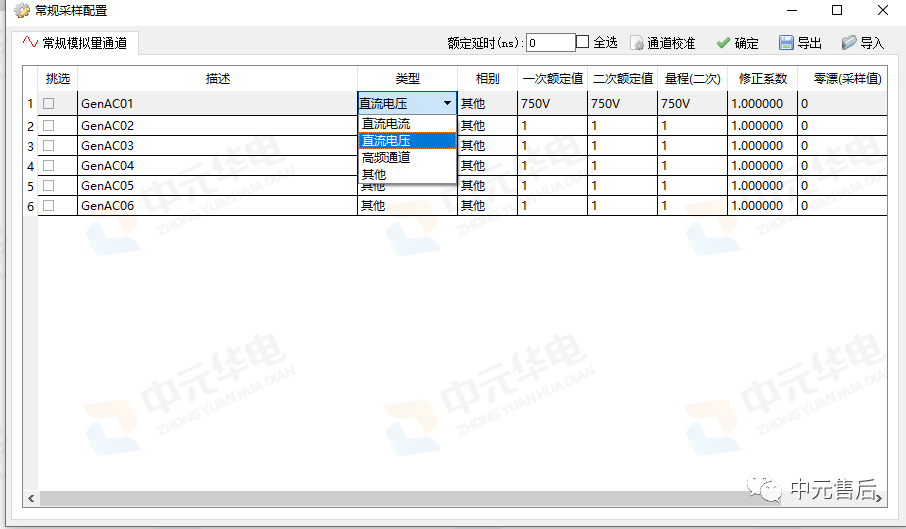Click the 额定延时(ns) input field

click(x=551, y=43)
